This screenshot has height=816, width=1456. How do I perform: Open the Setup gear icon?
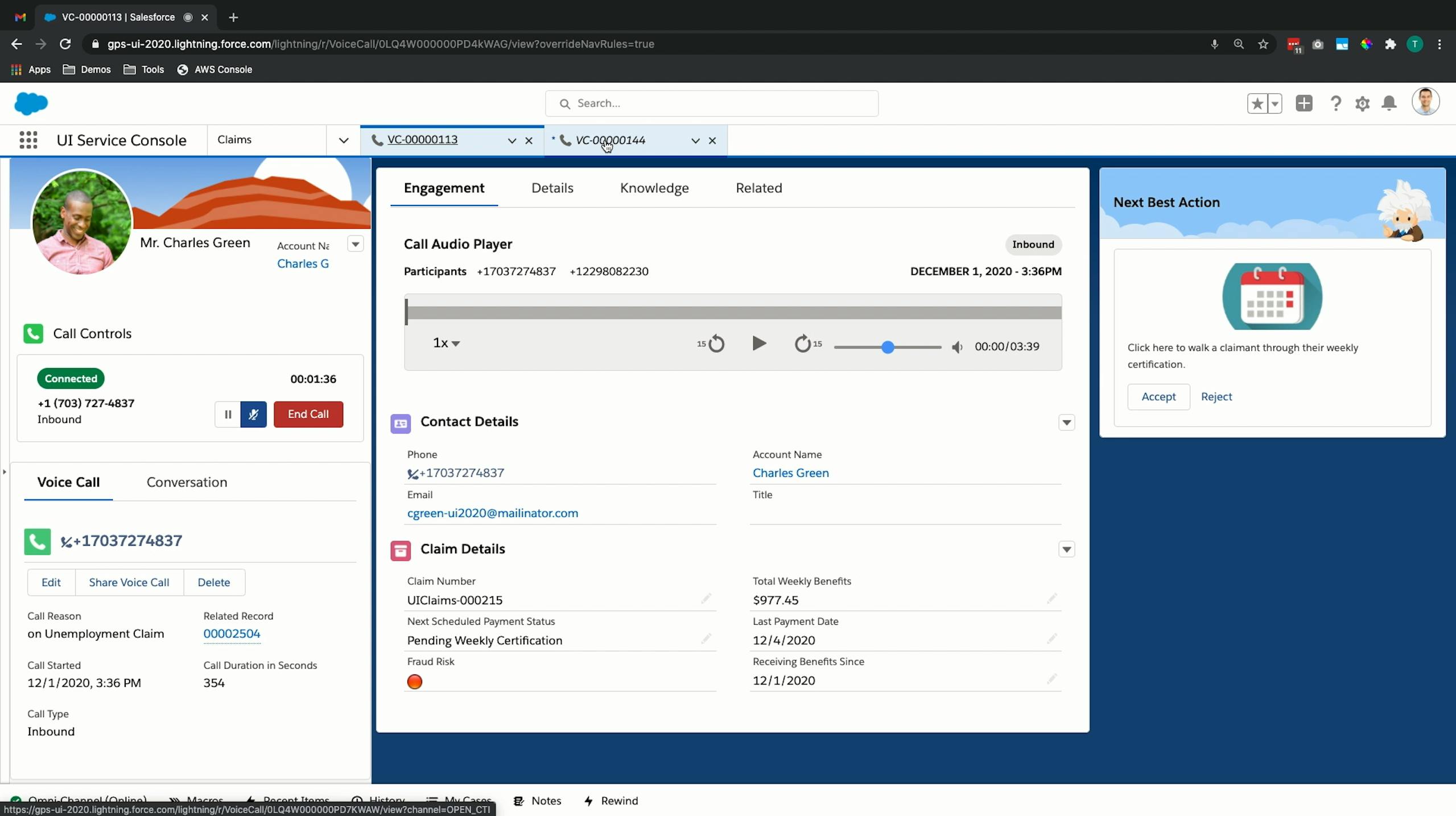click(1362, 104)
